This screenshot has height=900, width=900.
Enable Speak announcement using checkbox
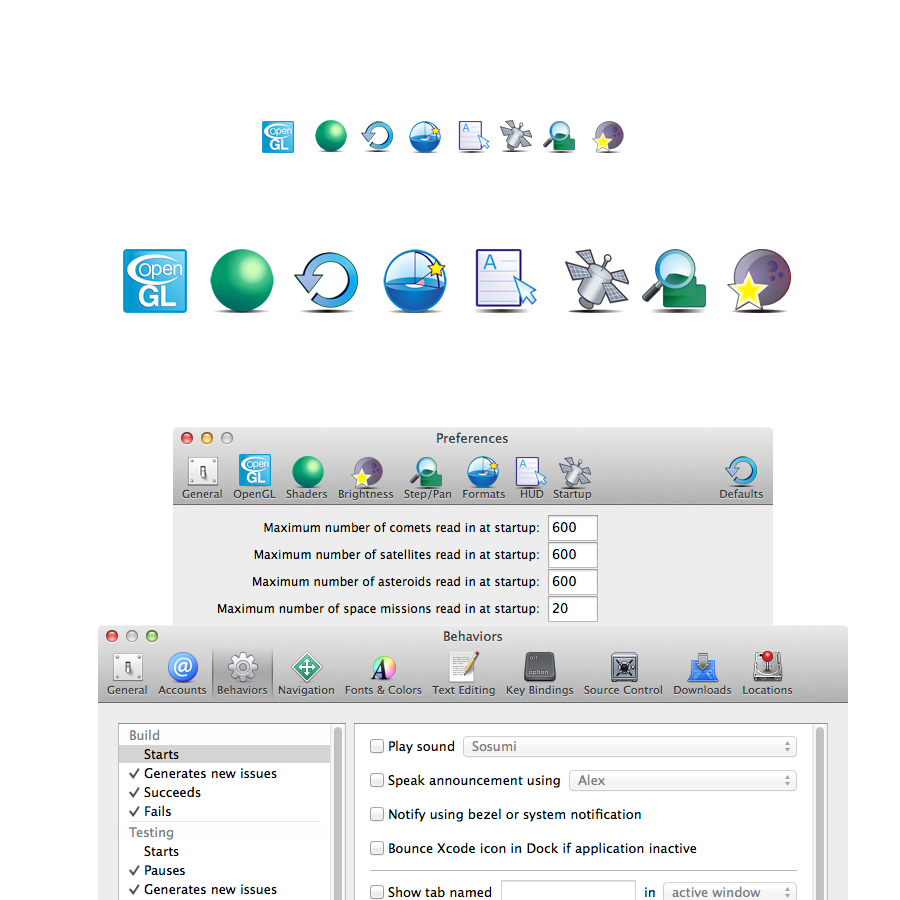(377, 780)
